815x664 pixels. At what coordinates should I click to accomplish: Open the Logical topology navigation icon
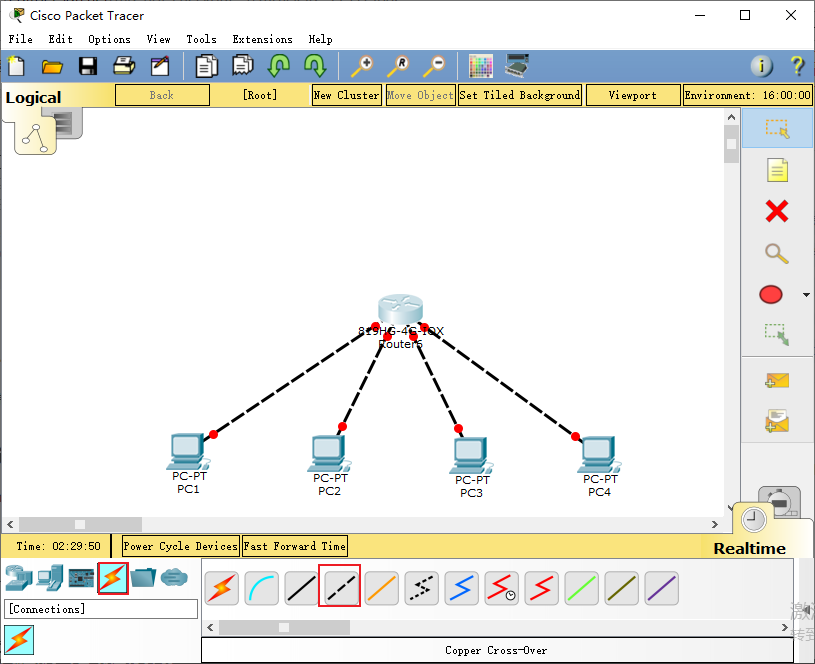coord(35,137)
